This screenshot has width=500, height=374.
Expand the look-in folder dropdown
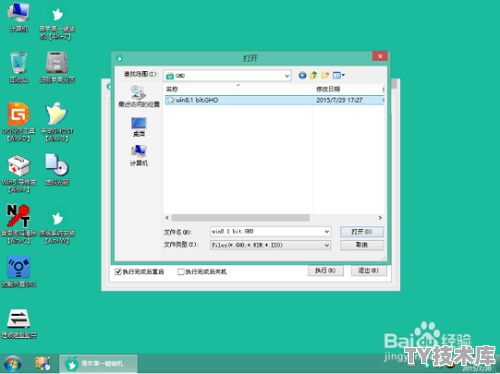coord(287,76)
